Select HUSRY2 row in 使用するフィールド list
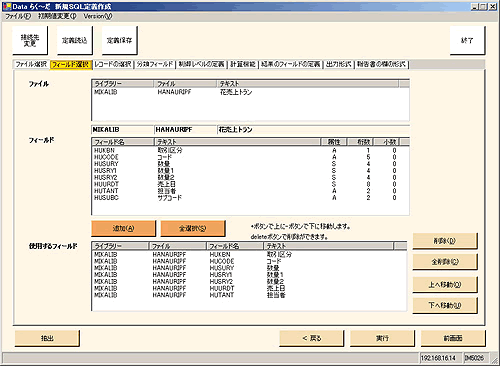500x366 pixels. 249,281
